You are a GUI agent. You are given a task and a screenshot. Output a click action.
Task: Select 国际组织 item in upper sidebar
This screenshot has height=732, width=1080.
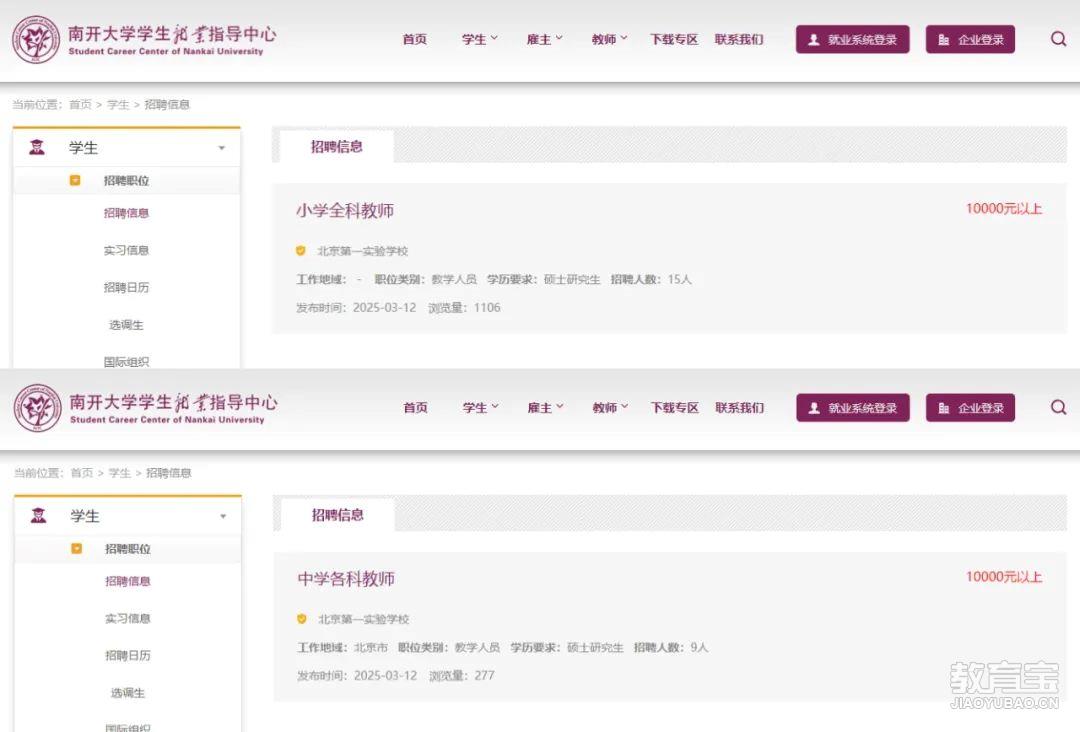[x=126, y=362]
